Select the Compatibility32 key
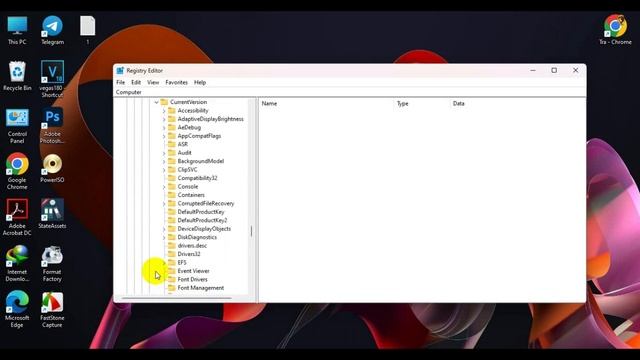This screenshot has height=360, width=640. (x=197, y=178)
